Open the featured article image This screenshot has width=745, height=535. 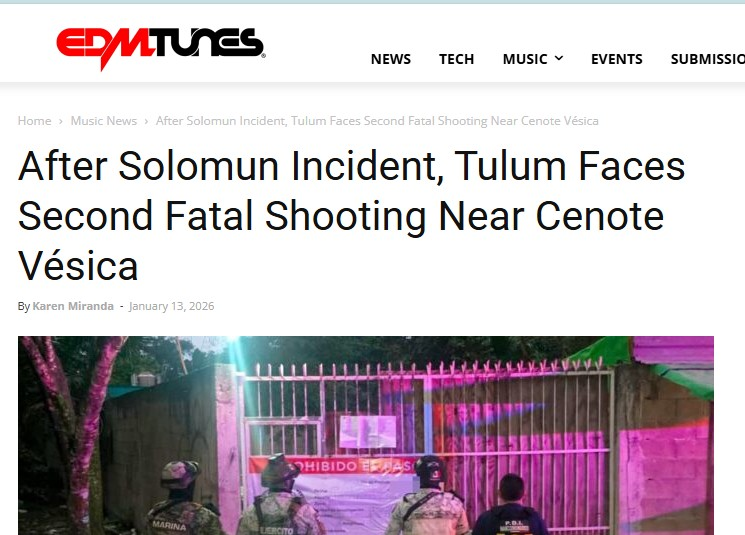click(x=366, y=436)
